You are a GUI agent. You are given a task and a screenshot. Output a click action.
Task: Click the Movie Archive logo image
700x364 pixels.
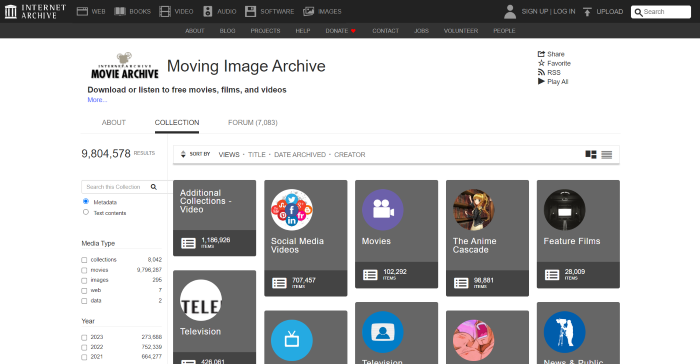click(125, 66)
